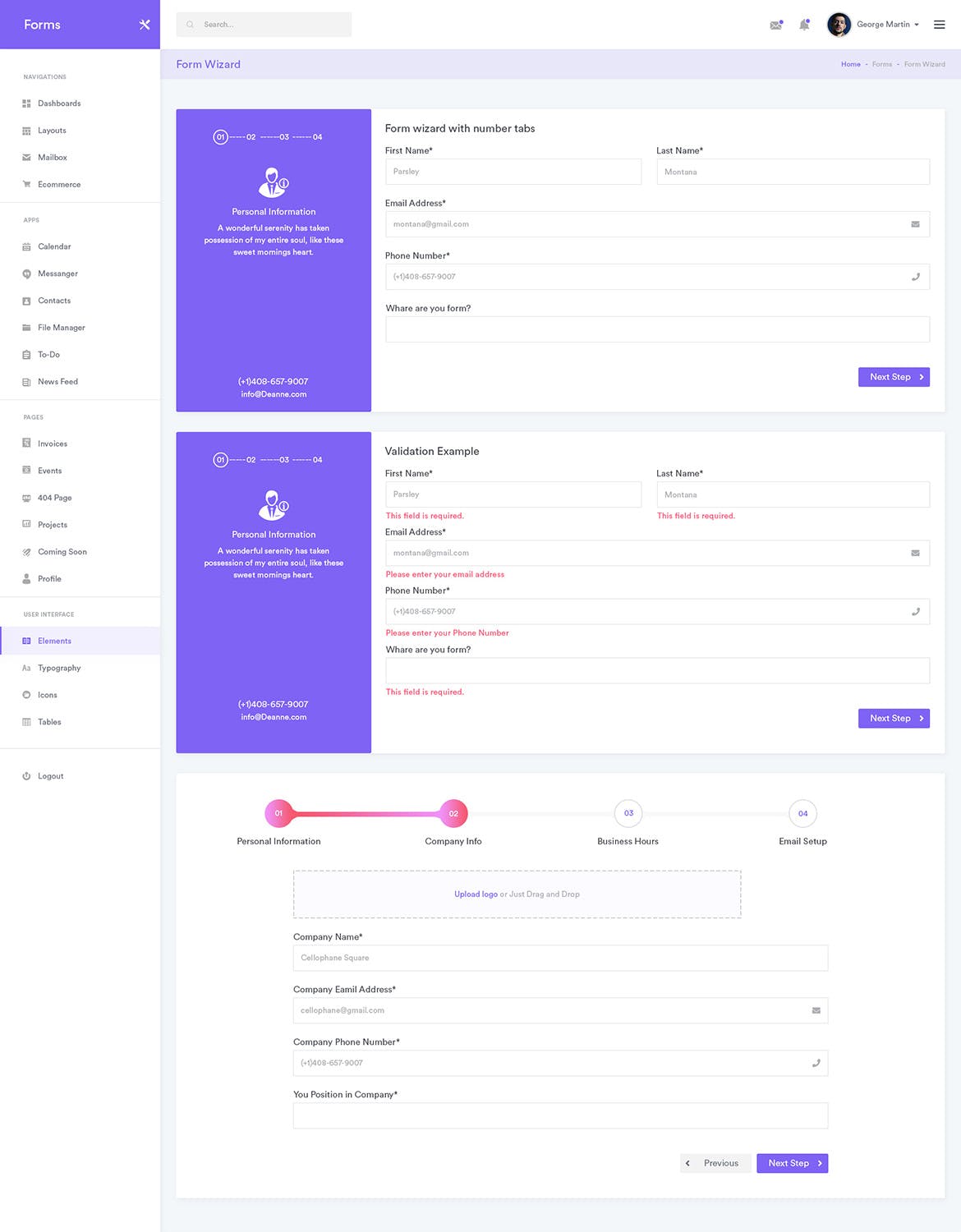The height and width of the screenshot is (1232, 961).
Task: Click Next Step in the validation example
Action: (x=894, y=718)
